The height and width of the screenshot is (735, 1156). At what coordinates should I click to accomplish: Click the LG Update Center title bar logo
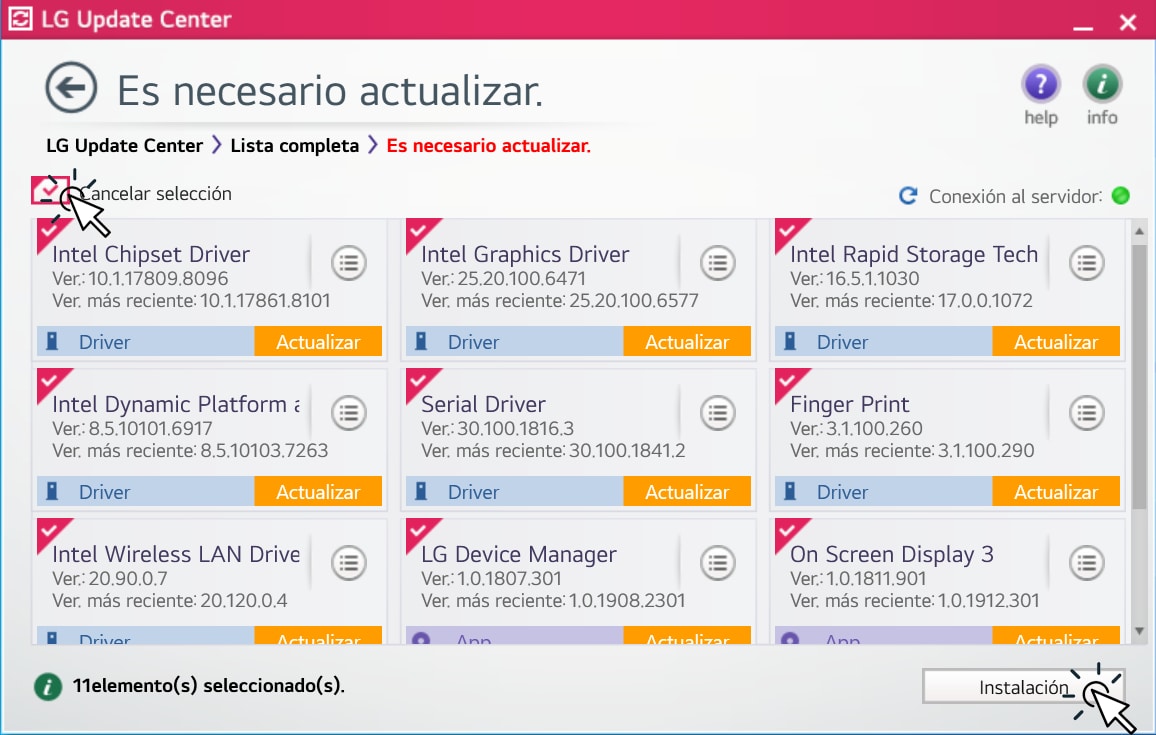coord(20,18)
